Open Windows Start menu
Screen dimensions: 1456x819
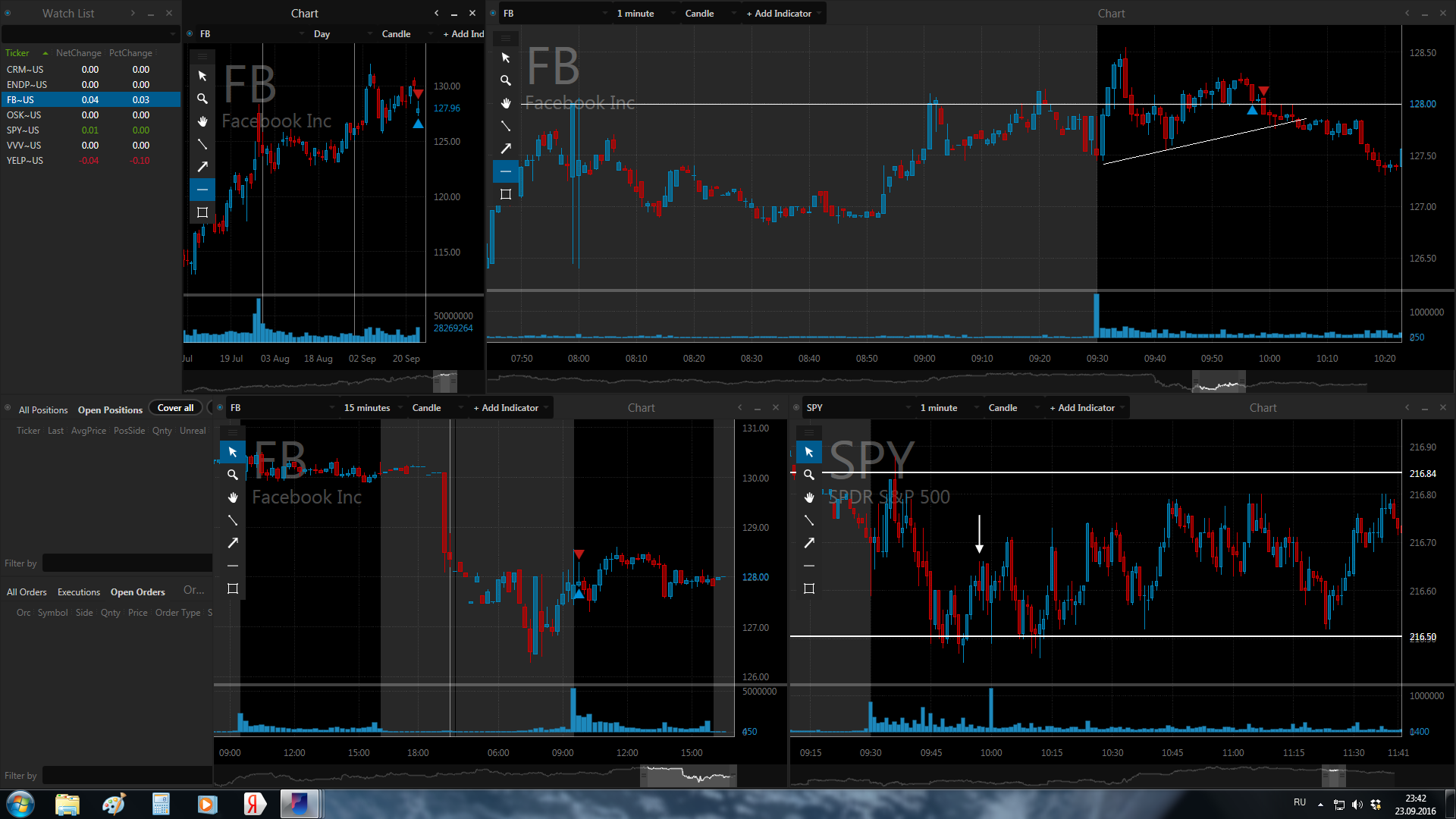20,804
